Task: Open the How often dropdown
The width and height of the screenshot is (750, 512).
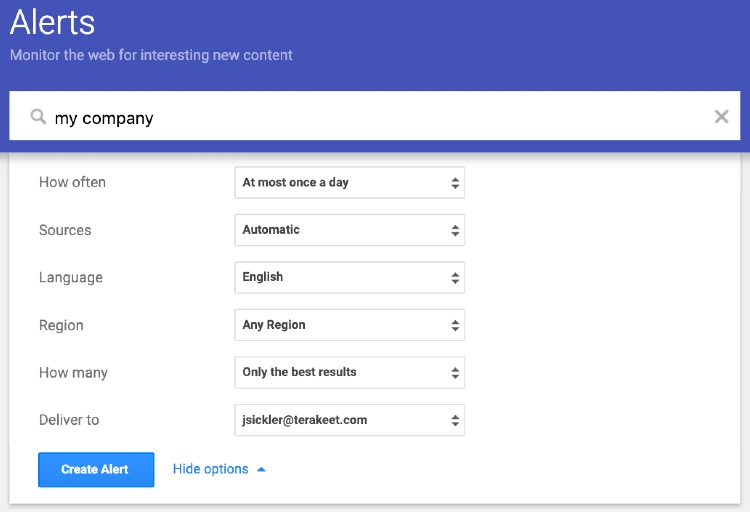Action: tap(350, 182)
